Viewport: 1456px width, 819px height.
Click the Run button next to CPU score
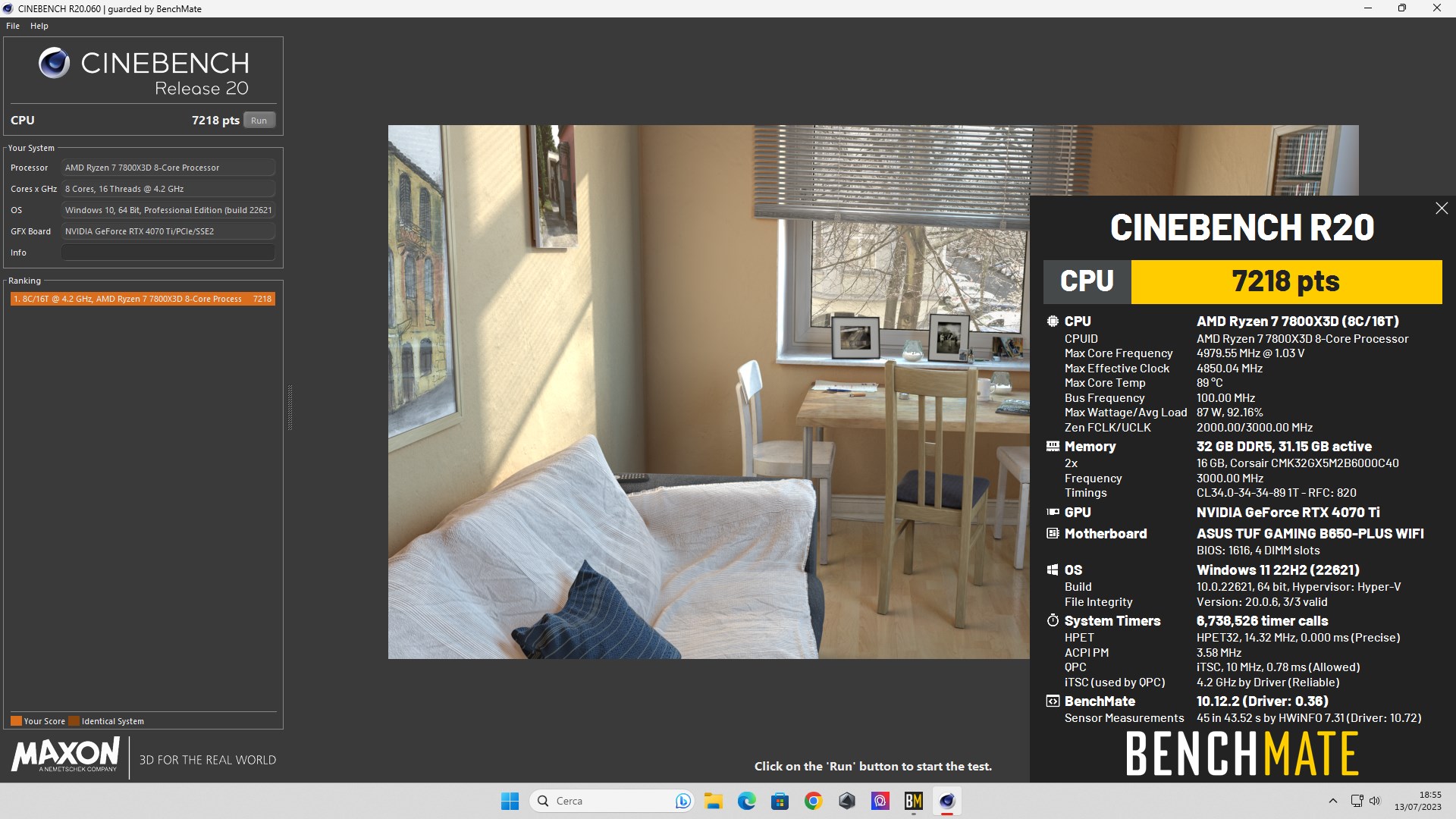[x=259, y=121]
